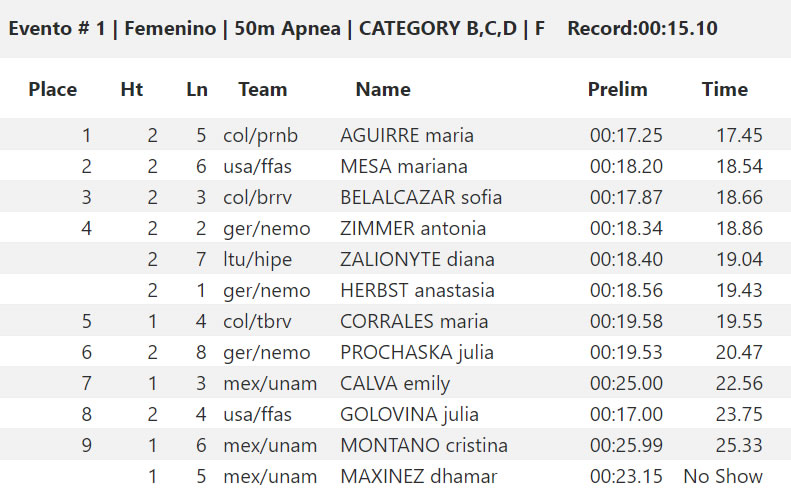Screen dimensions: 791x503
Task: Click the ZIMMER antonia name
Action: [x=413, y=229]
